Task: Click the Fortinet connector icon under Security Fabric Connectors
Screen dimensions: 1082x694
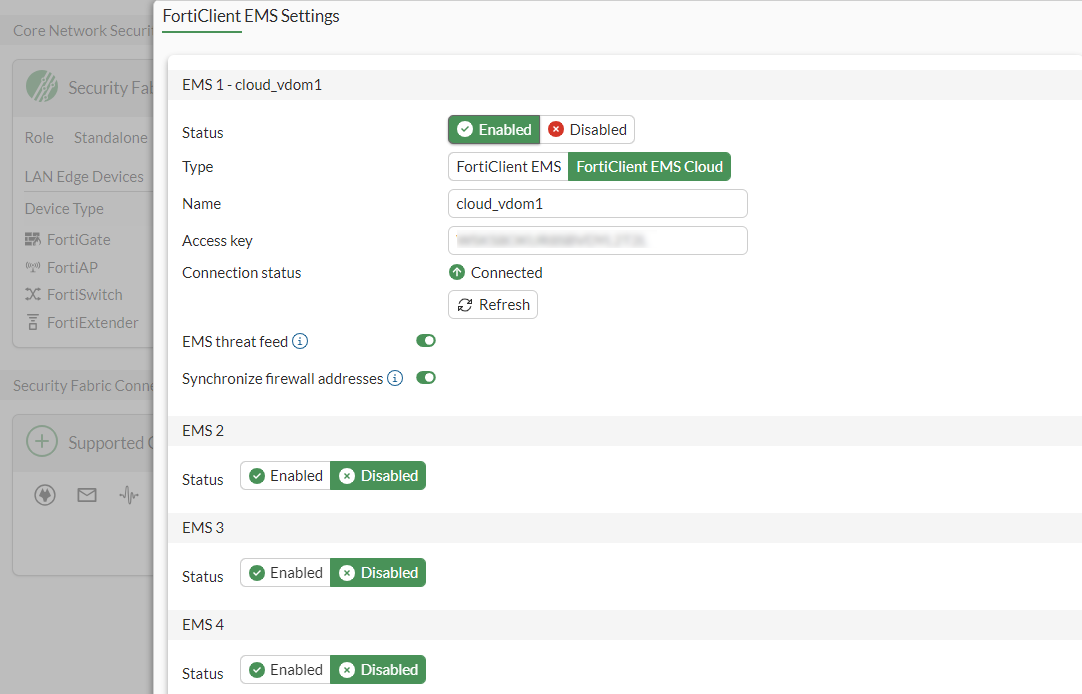Action: [44, 494]
